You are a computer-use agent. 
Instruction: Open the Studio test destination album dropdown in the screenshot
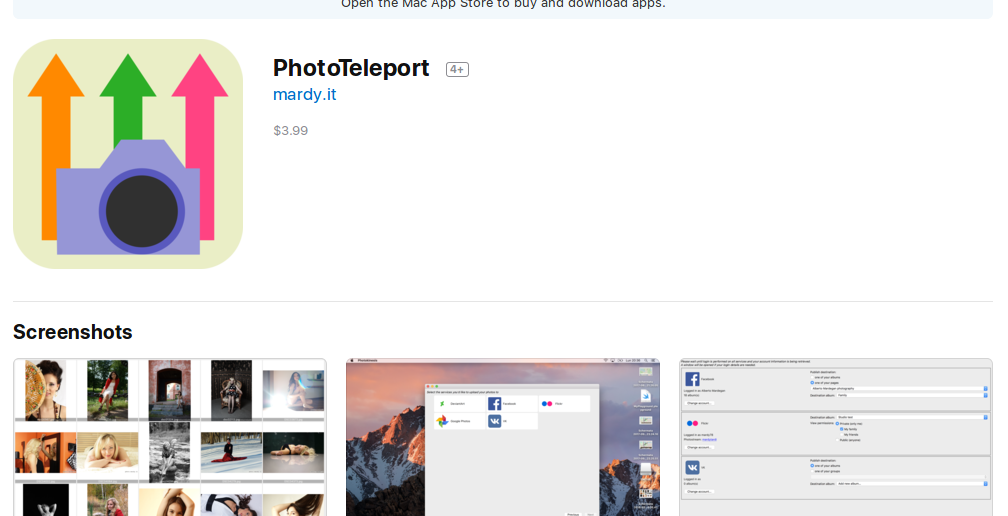coord(912,417)
